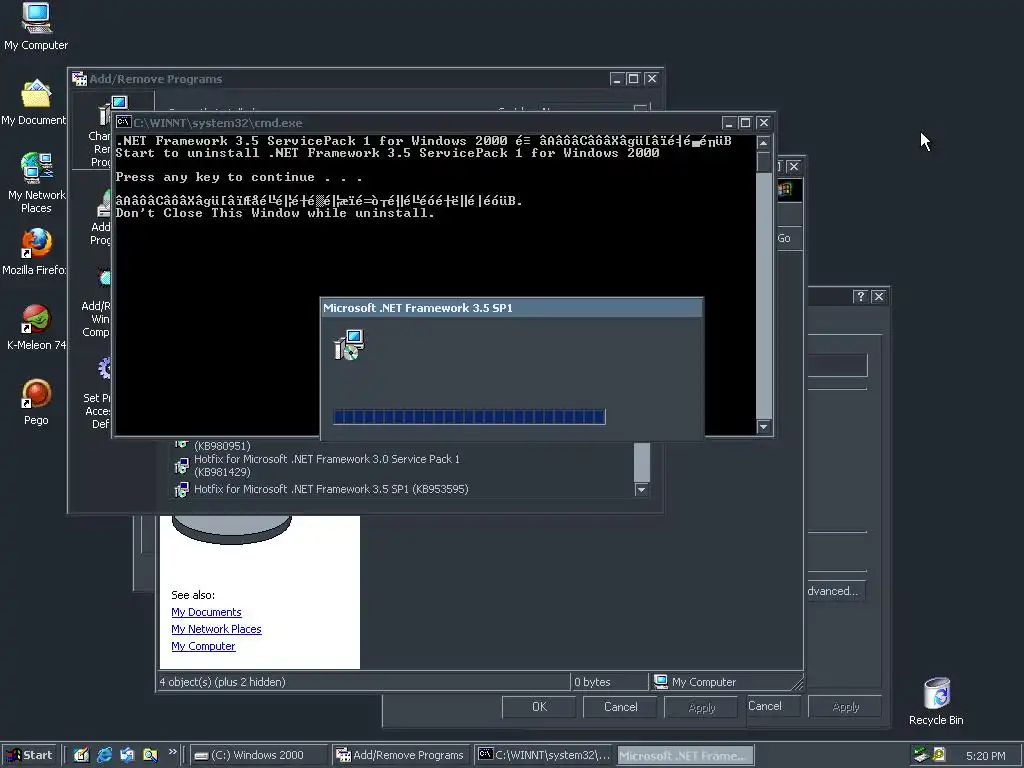
Task: Click the OK button in the dialog
Action: 539,707
